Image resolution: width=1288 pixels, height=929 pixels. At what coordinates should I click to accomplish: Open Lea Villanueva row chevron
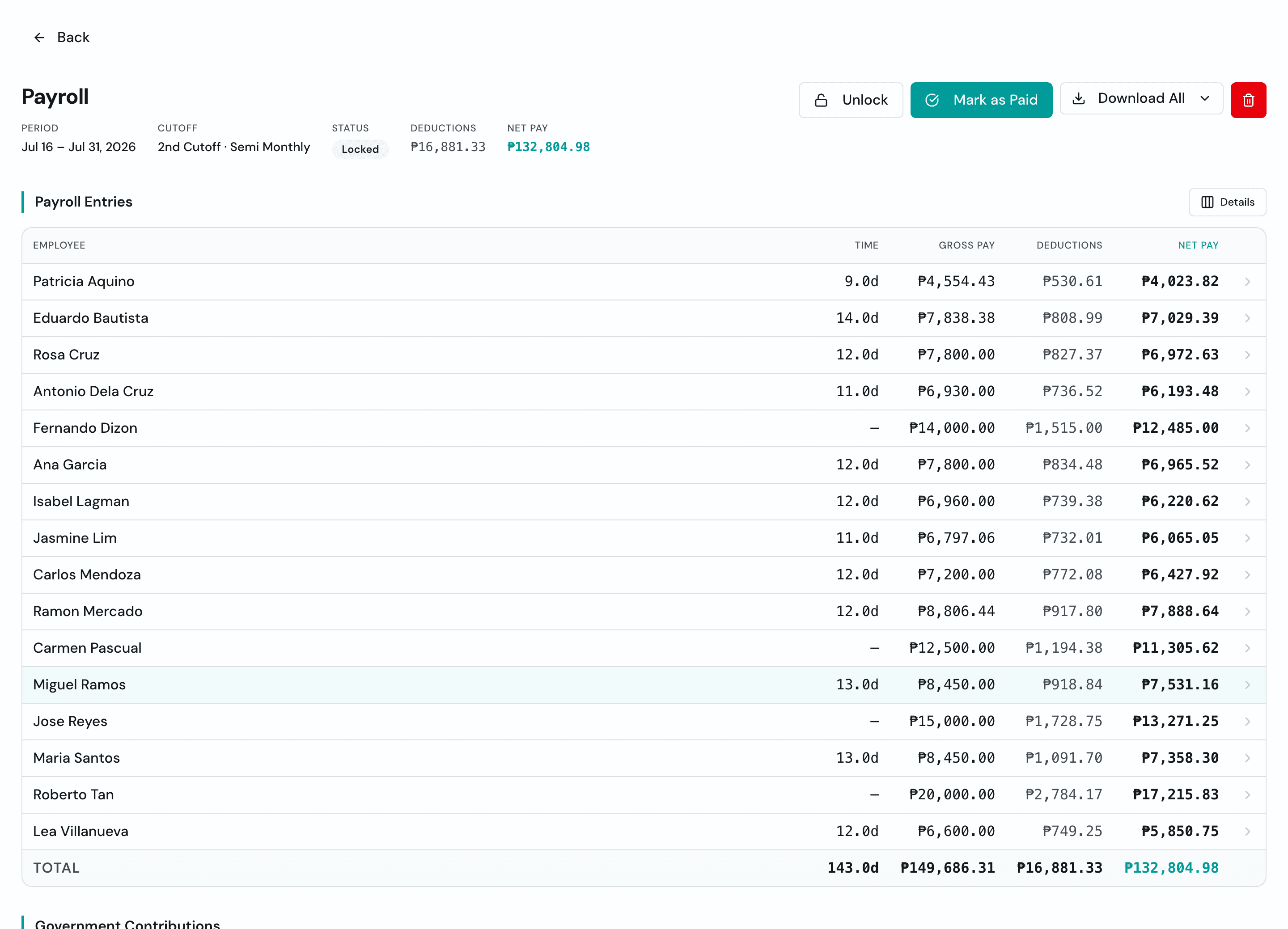[x=1247, y=832]
